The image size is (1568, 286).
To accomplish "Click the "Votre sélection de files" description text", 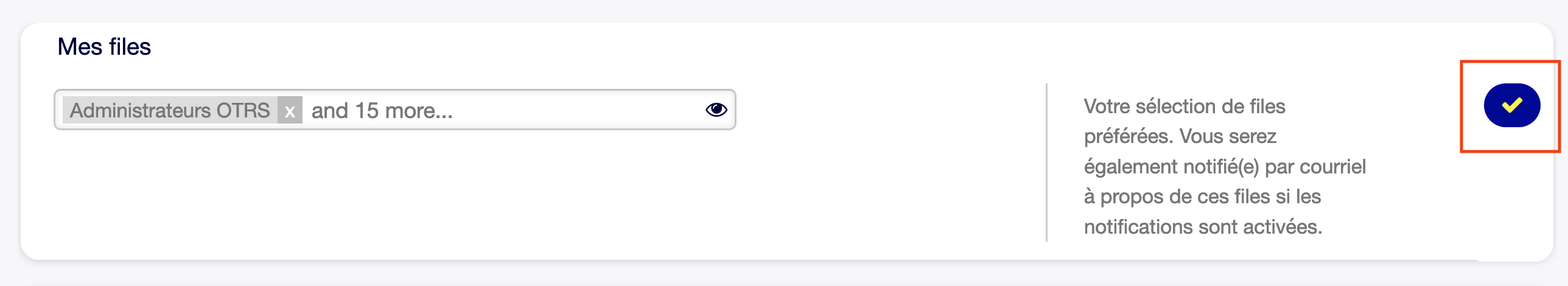I will tap(1184, 106).
